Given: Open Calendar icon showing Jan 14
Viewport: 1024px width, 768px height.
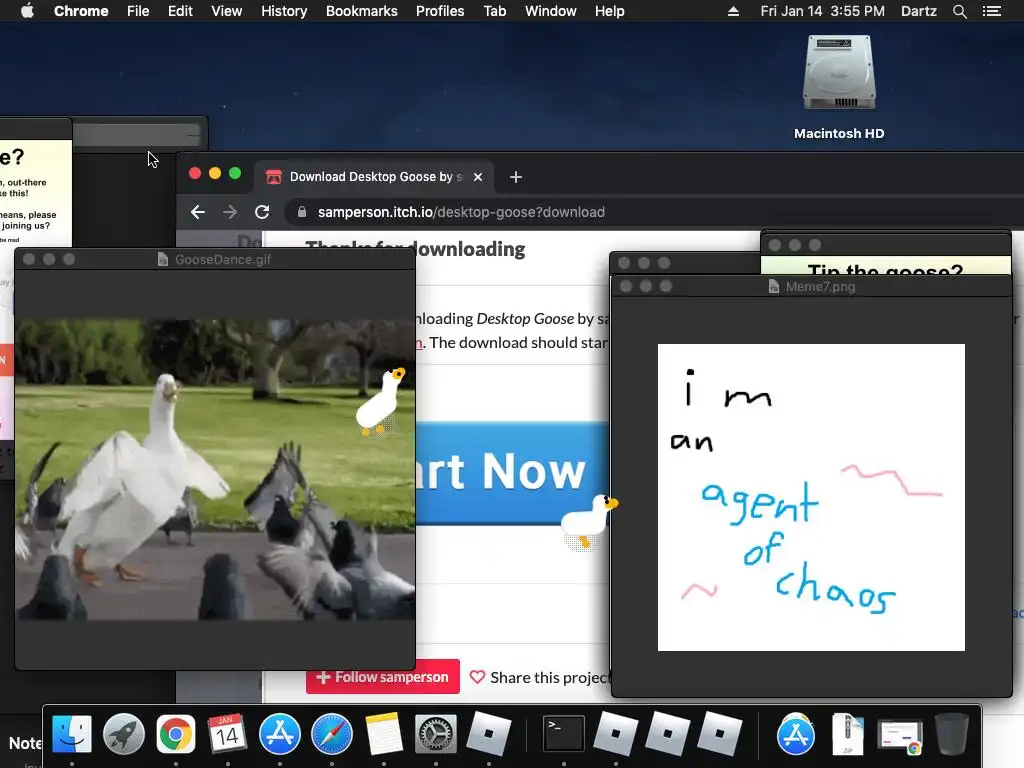Looking at the screenshot, I should [x=227, y=734].
